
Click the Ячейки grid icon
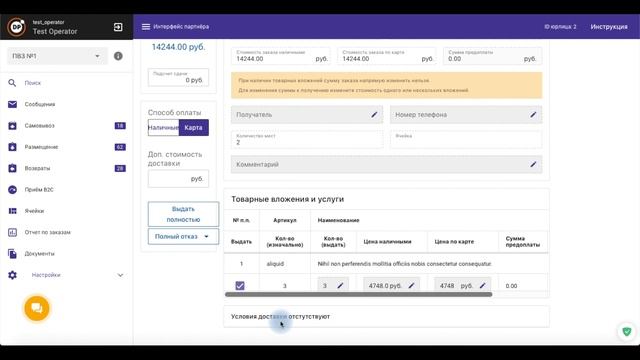tap(12, 211)
